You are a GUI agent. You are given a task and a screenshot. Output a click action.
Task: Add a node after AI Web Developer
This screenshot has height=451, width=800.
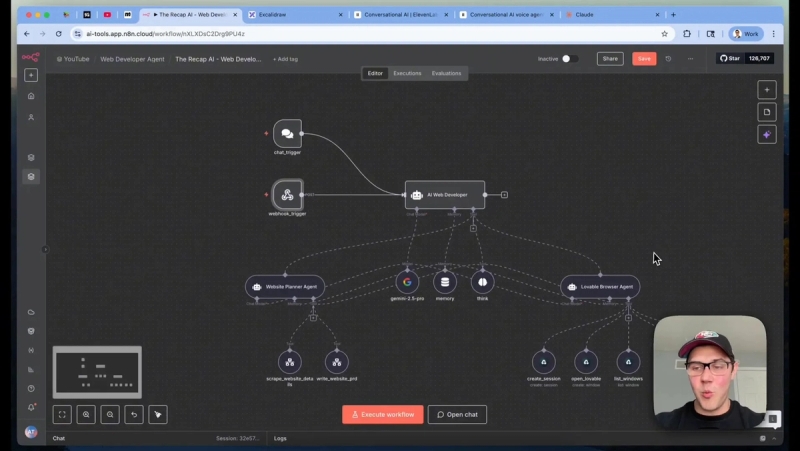pos(504,195)
